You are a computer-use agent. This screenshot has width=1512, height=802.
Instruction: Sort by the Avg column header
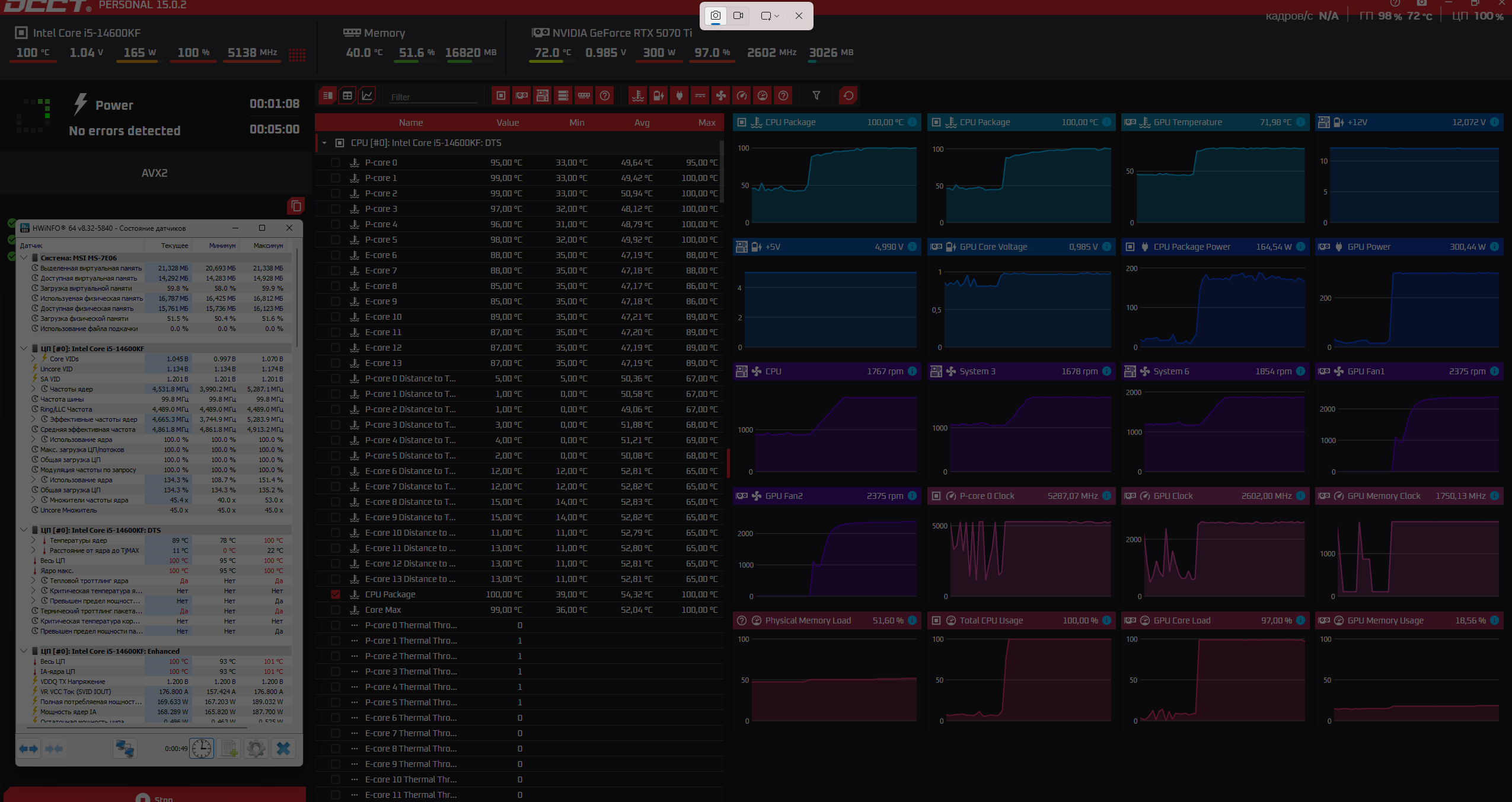pos(642,123)
